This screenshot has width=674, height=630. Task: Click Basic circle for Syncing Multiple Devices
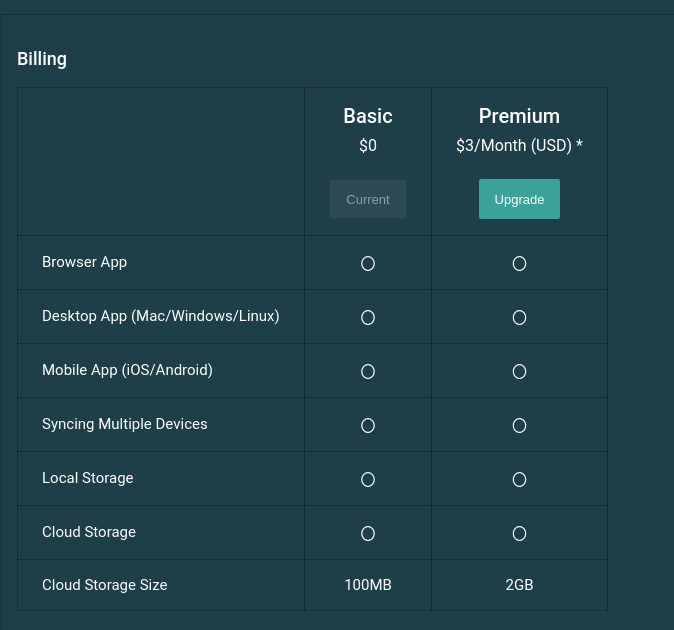[368, 425]
